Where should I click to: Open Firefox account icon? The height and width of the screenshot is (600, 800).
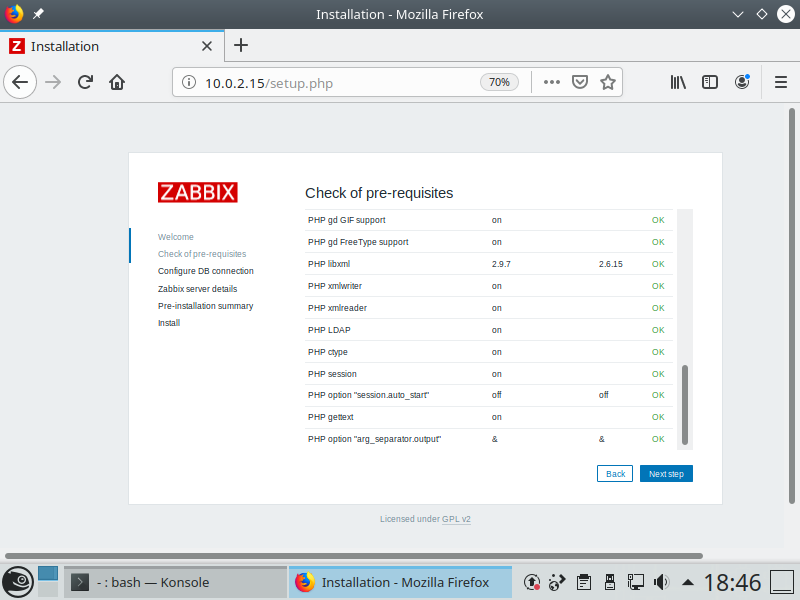click(742, 82)
